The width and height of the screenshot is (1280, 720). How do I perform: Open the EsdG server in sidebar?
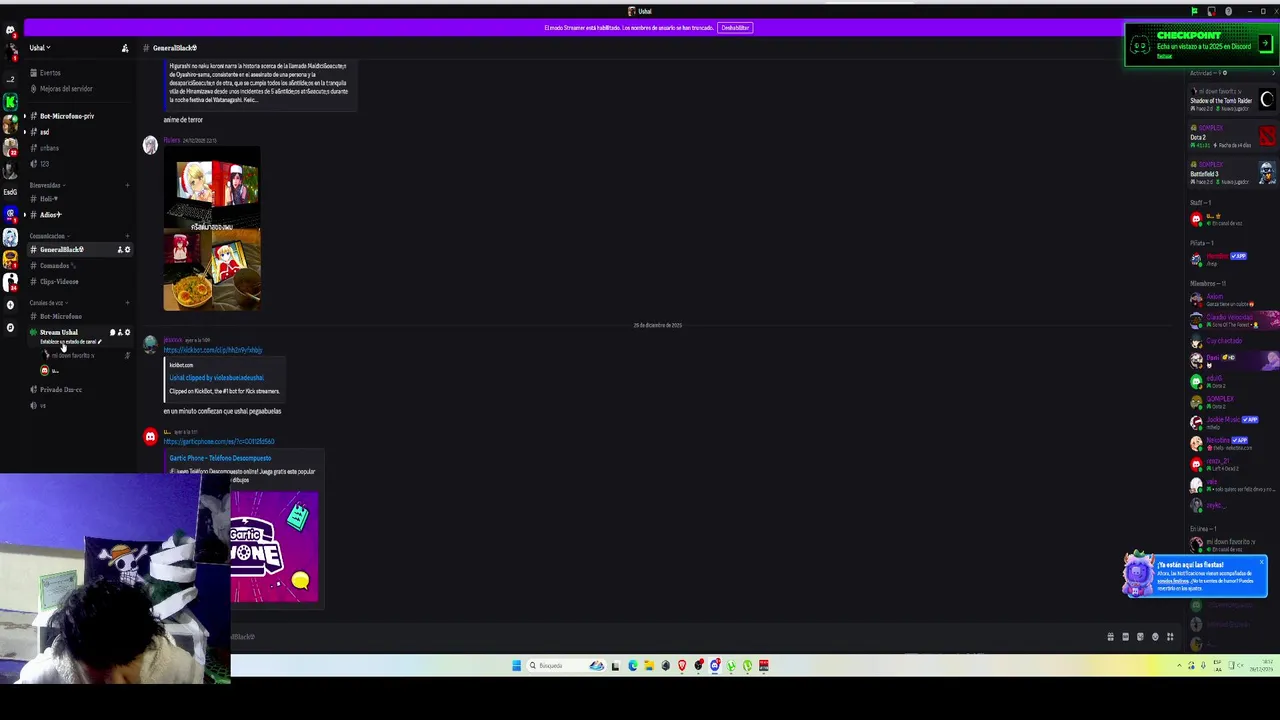point(10,192)
